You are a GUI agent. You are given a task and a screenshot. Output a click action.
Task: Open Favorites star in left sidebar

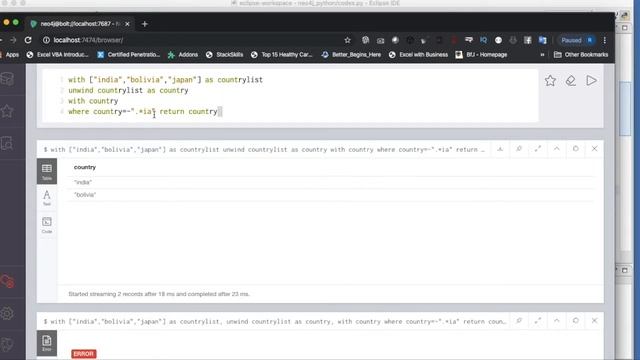7,111
